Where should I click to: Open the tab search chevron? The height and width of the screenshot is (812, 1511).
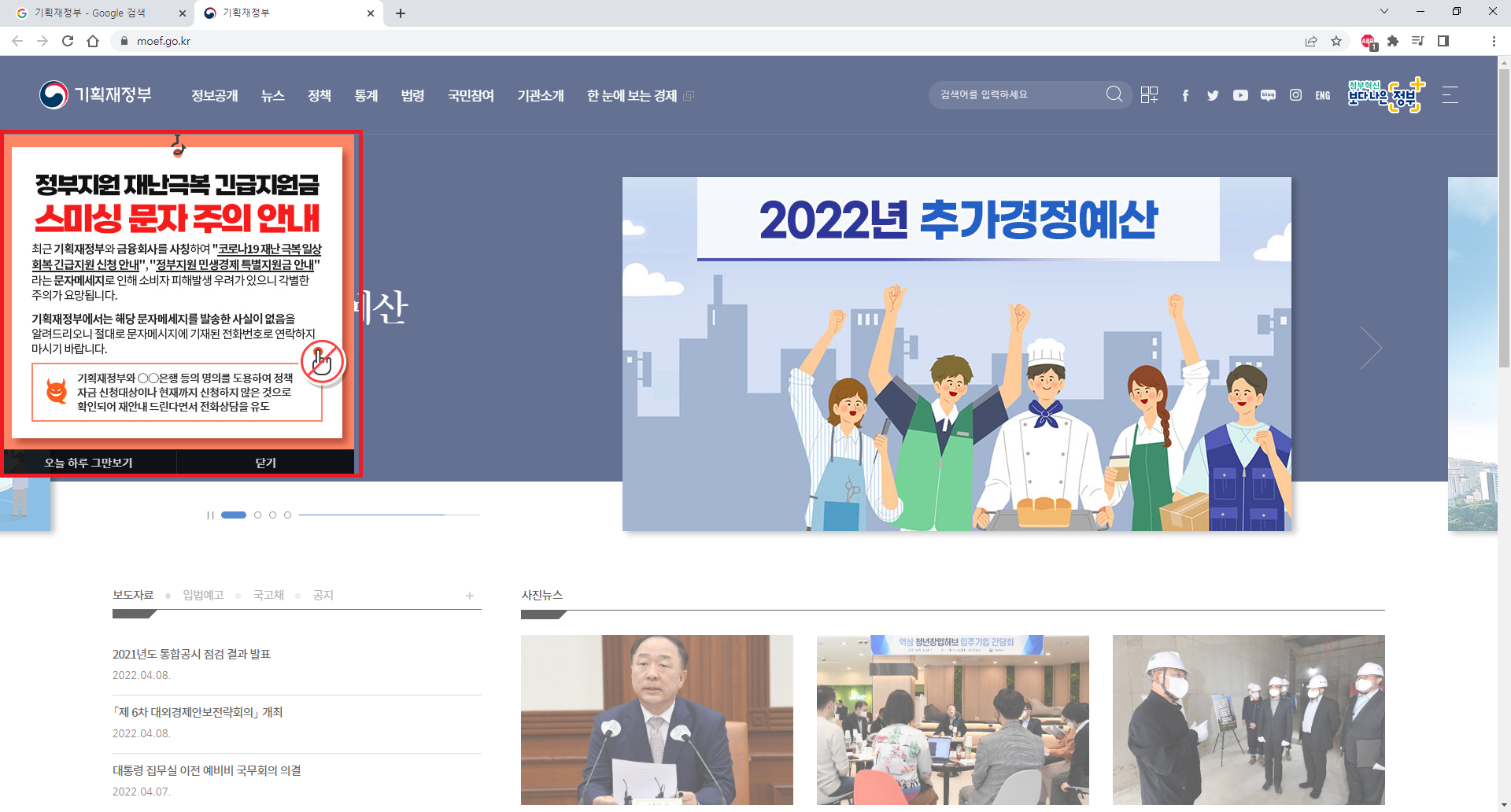pos(1384,11)
